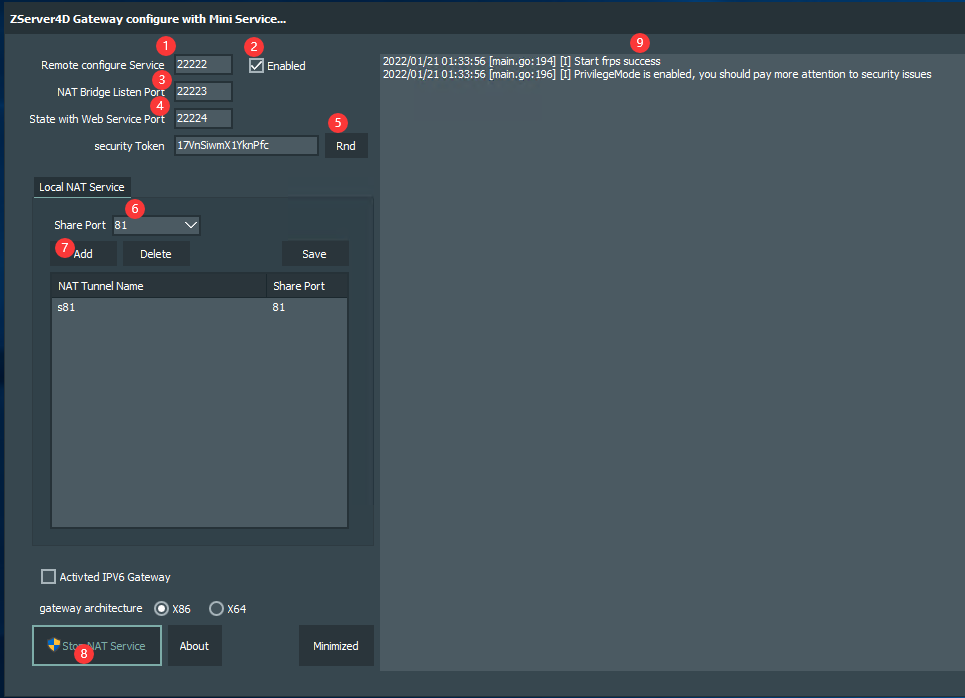Switch to the Local NAT Service tab

coord(82,187)
